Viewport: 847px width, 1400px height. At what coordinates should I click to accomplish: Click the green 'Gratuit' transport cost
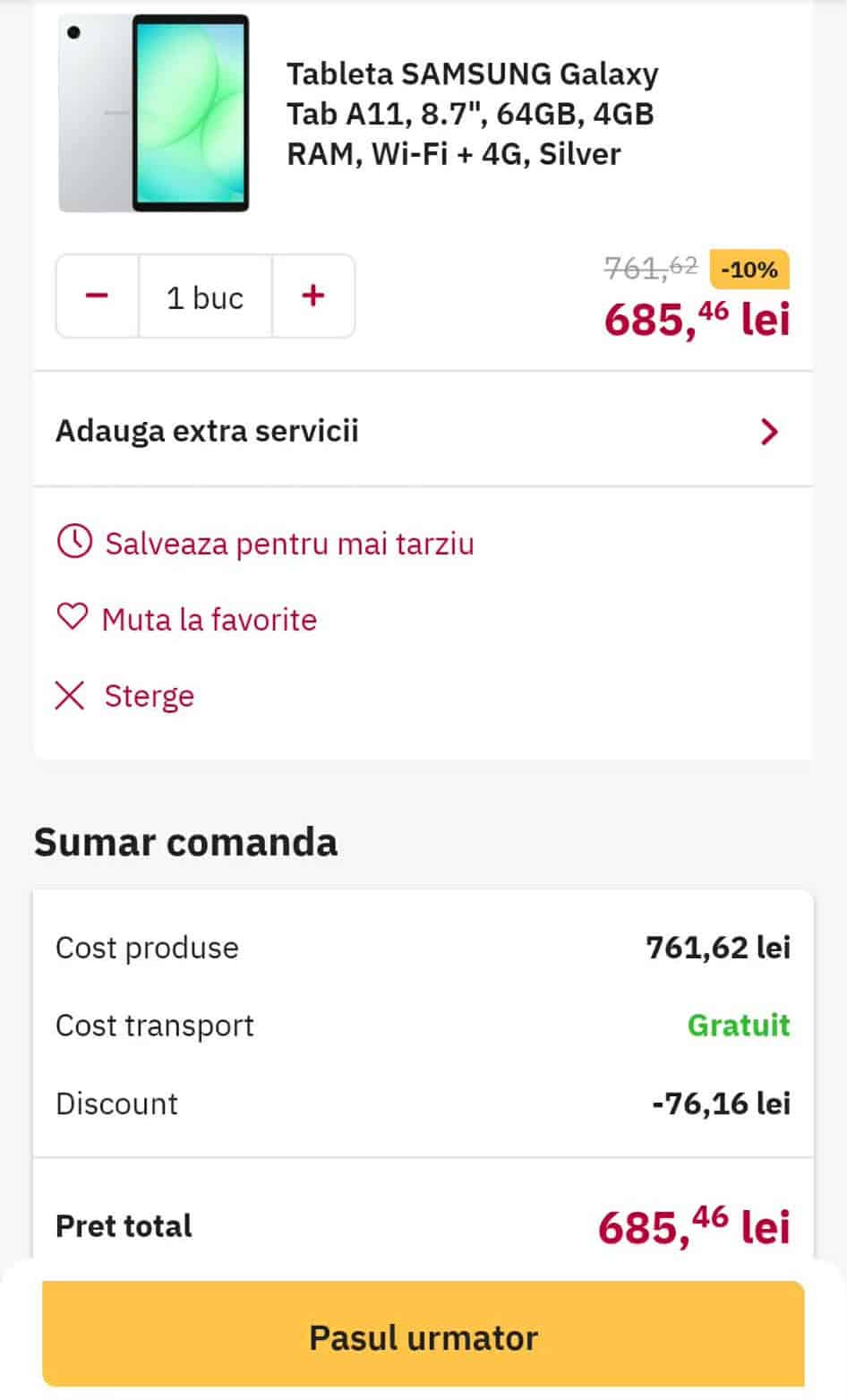739,1025
